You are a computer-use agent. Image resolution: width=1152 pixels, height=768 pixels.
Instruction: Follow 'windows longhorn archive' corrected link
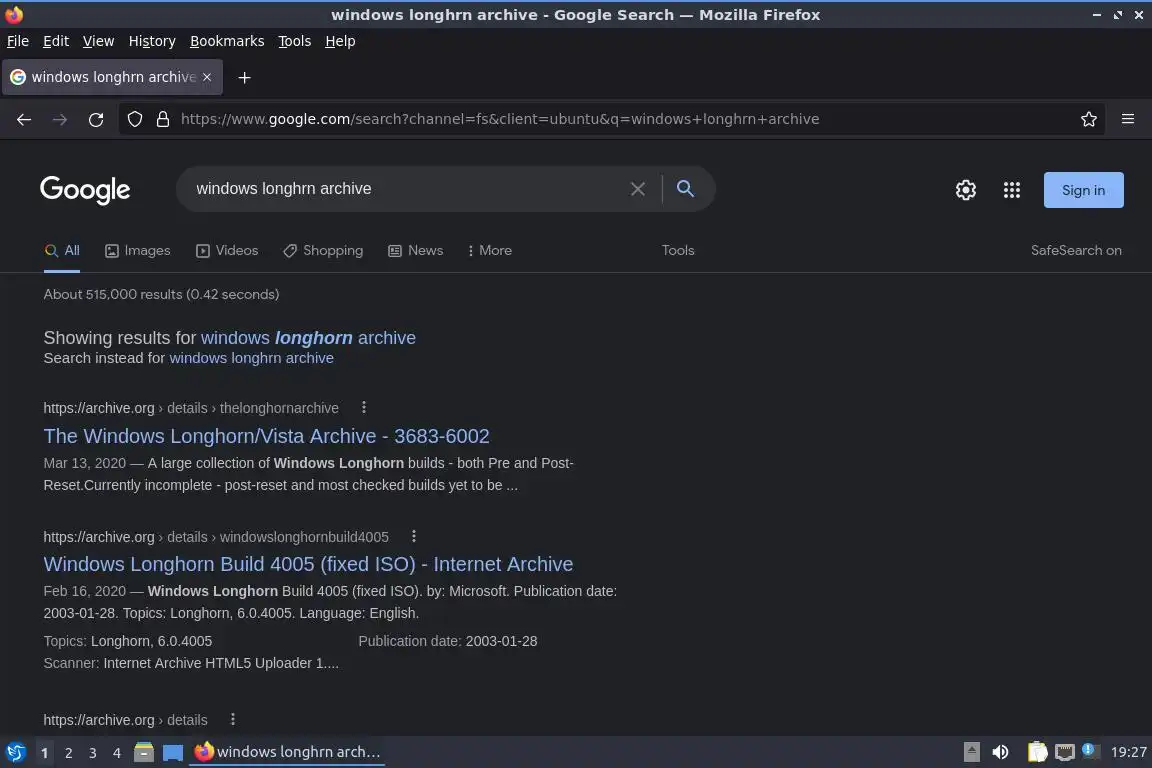pos(309,338)
